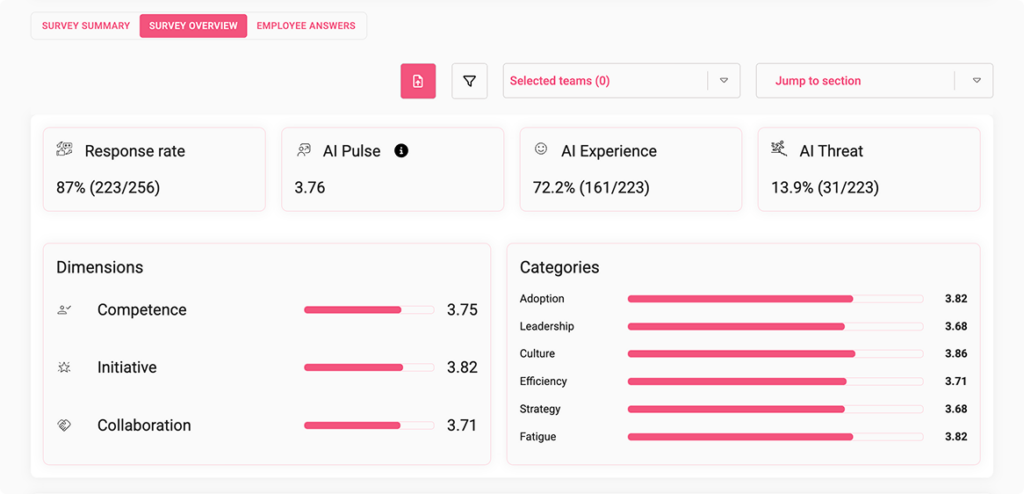
Task: Click the 3.76 AI Pulse value
Action: click(x=310, y=188)
